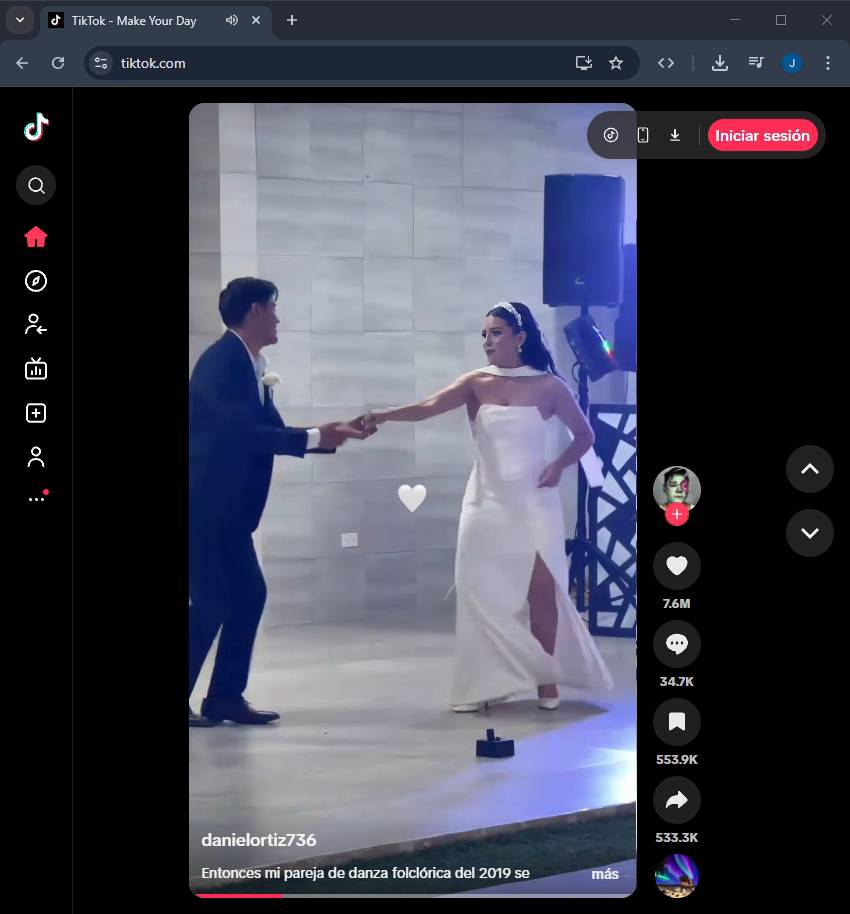Open the LIVE page icon
The width and height of the screenshot is (850, 914).
click(36, 369)
